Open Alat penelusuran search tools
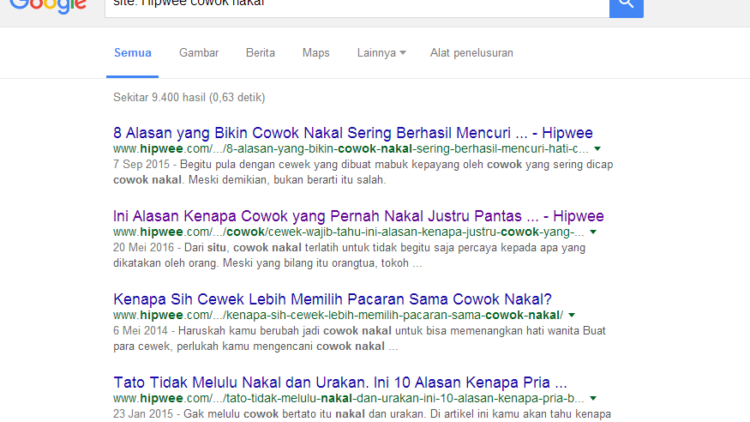The height and width of the screenshot is (422, 750). pos(472,53)
